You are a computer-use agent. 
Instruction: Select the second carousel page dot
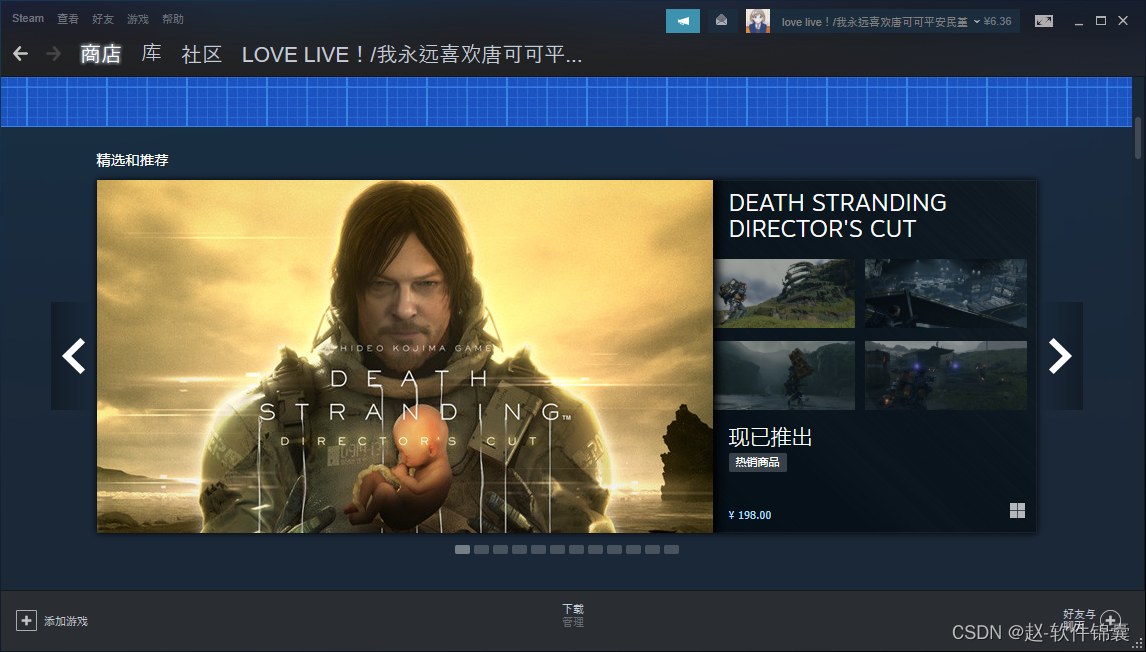click(482, 550)
